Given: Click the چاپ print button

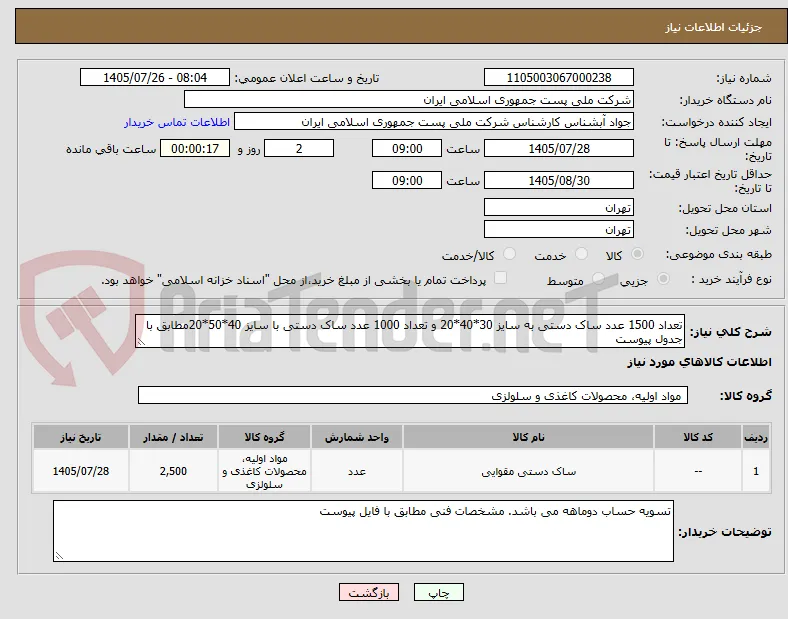Looking at the screenshot, I should [x=439, y=592].
